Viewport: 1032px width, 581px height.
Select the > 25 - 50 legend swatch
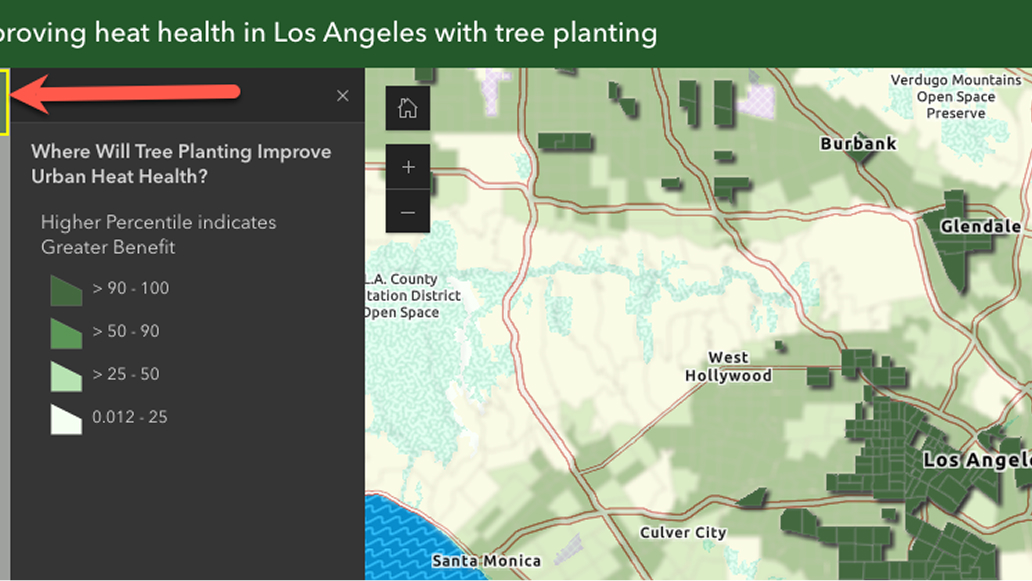(66, 376)
